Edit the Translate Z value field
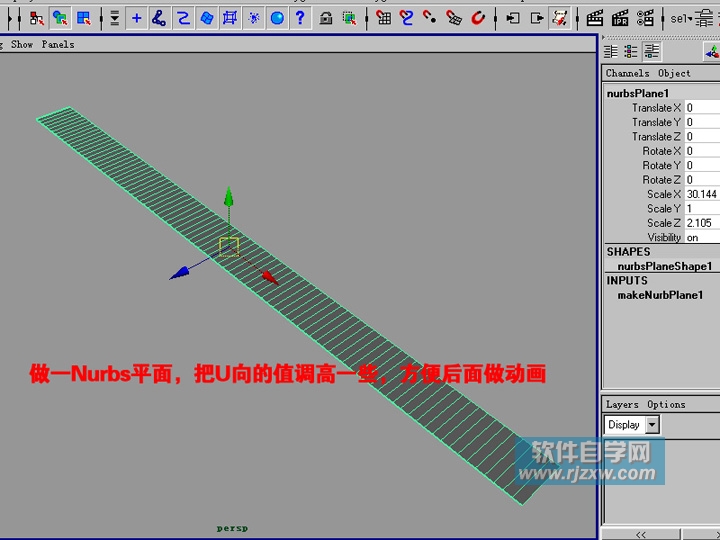The height and width of the screenshot is (540, 720). click(x=702, y=136)
